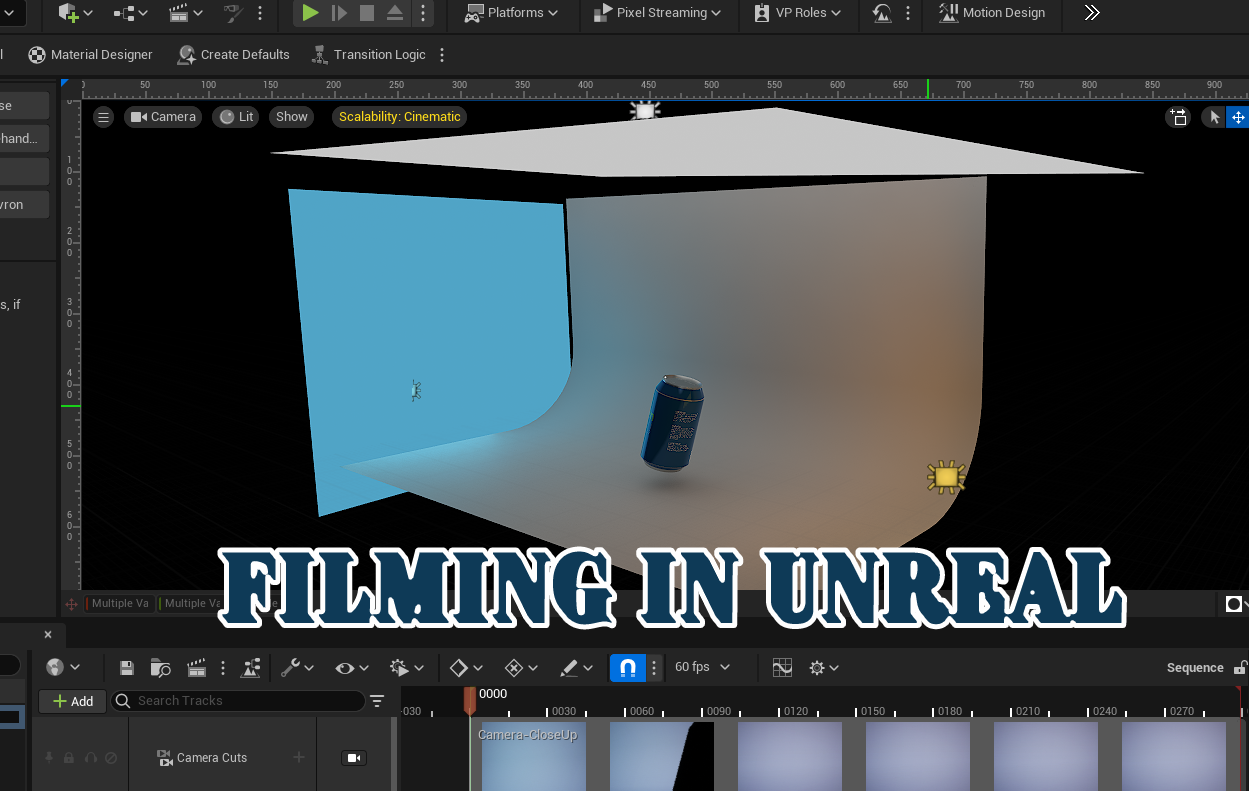1249x791 pixels.
Task: Click the Skip frame advance button
Action: coord(339,13)
